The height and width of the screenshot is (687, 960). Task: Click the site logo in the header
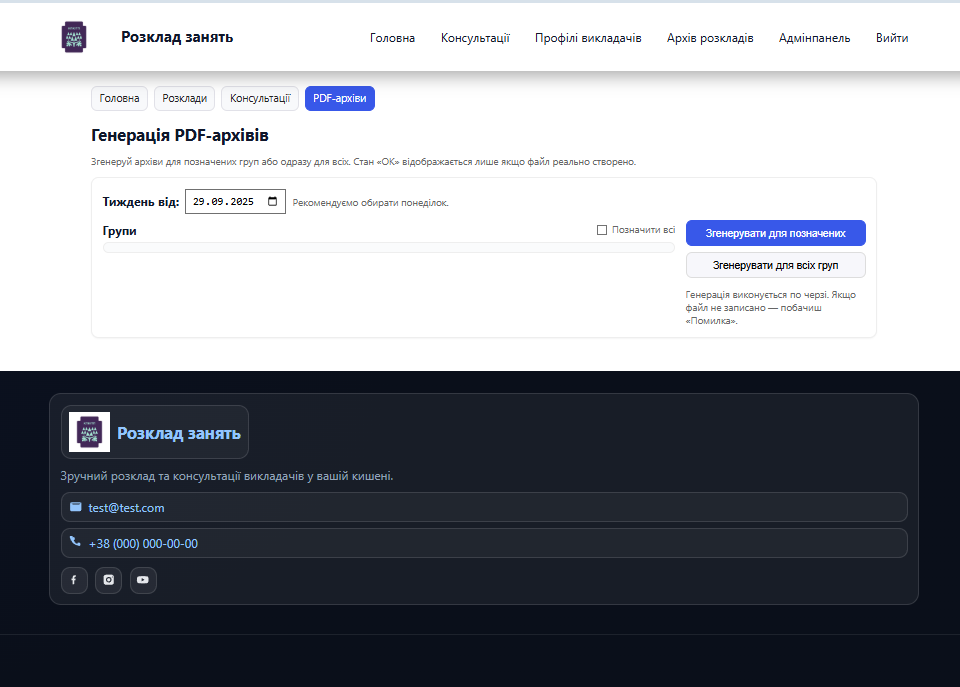[74, 37]
